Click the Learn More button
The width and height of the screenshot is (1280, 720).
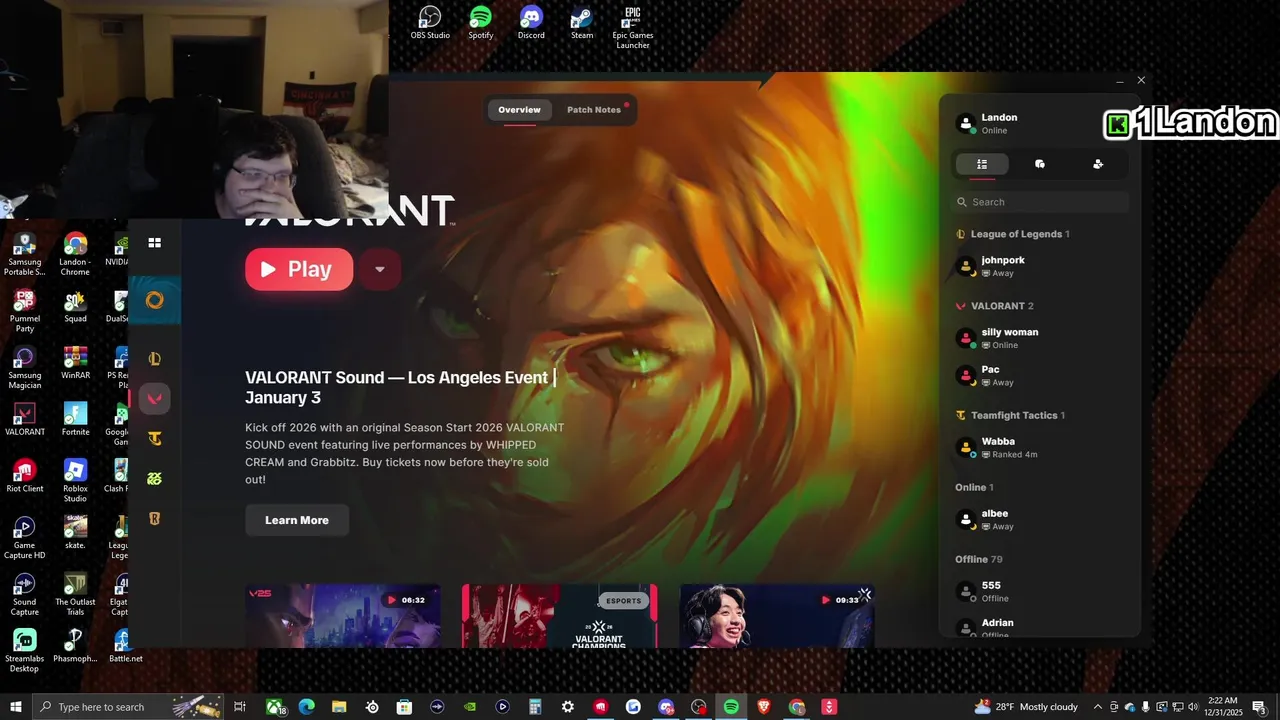click(297, 520)
